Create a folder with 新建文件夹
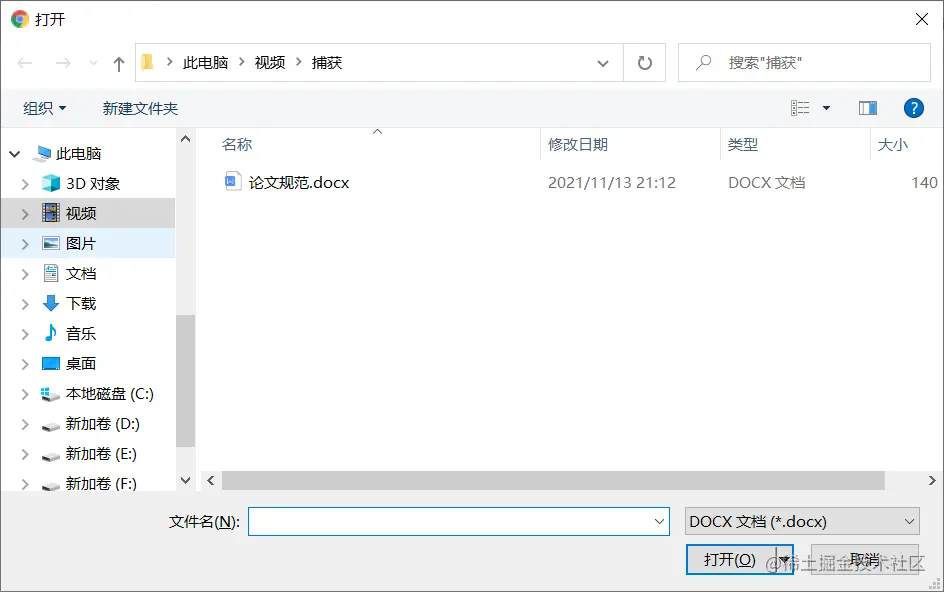The width and height of the screenshot is (944, 592). point(140,108)
